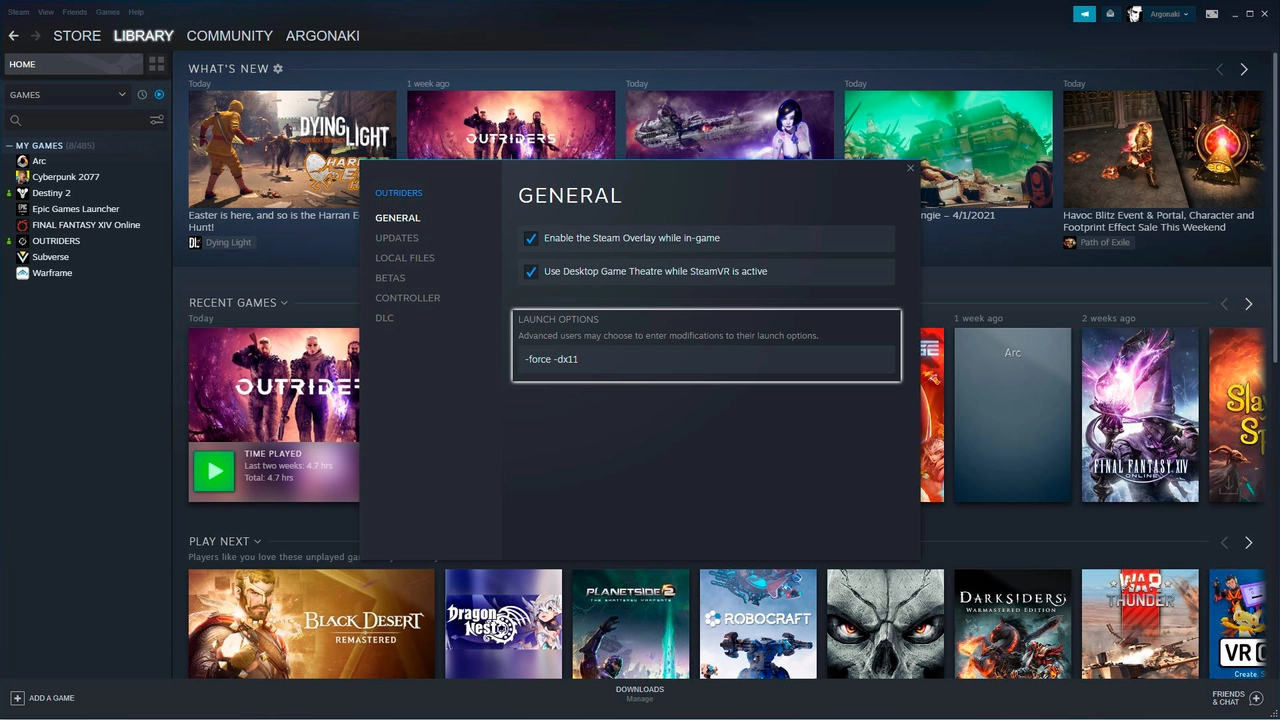The width and height of the screenshot is (1280, 720).
Task: Click the Argonaki profile avatar
Action: 1134,14
